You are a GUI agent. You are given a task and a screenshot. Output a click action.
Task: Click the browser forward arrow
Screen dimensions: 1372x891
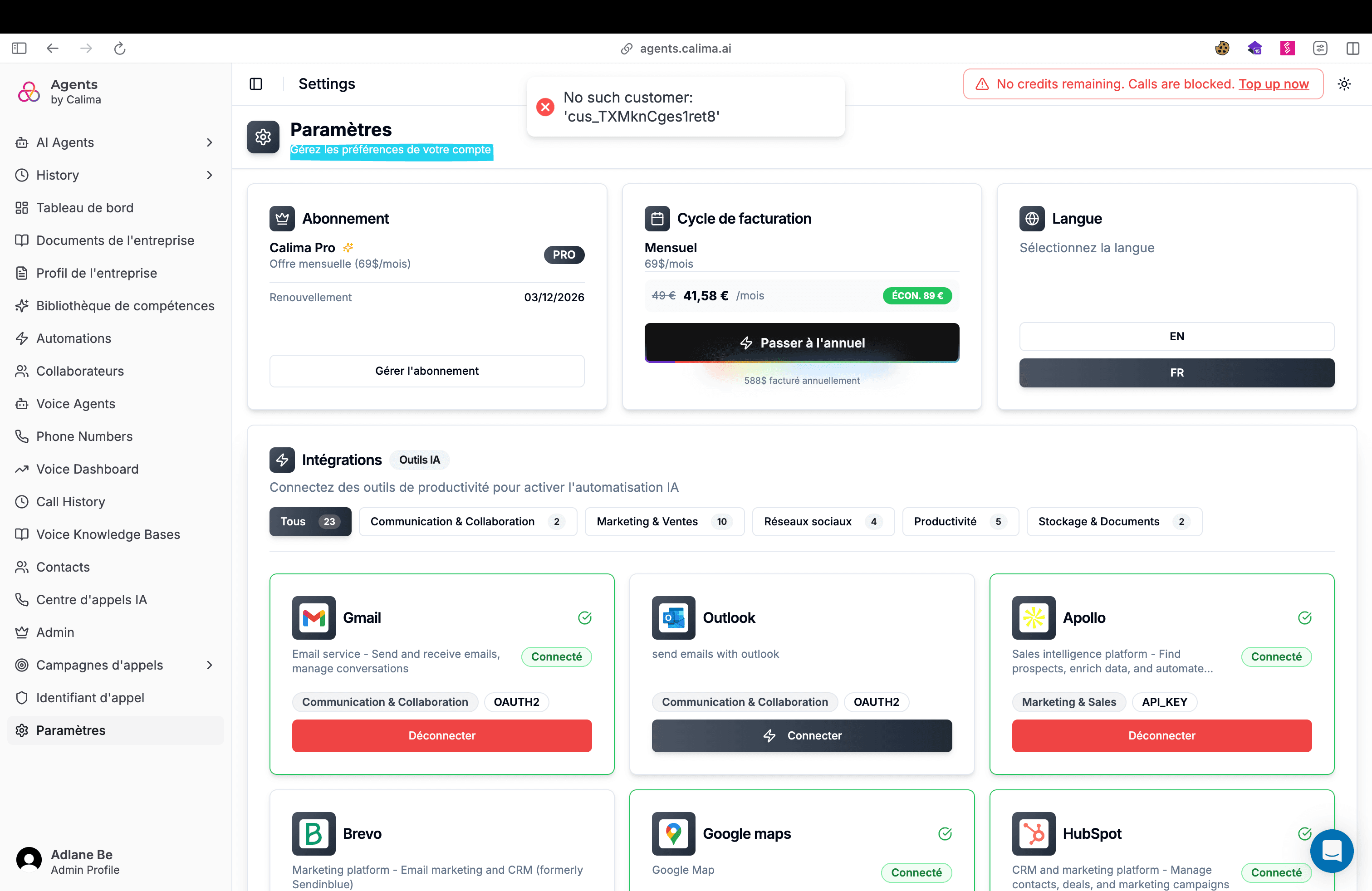(86, 49)
